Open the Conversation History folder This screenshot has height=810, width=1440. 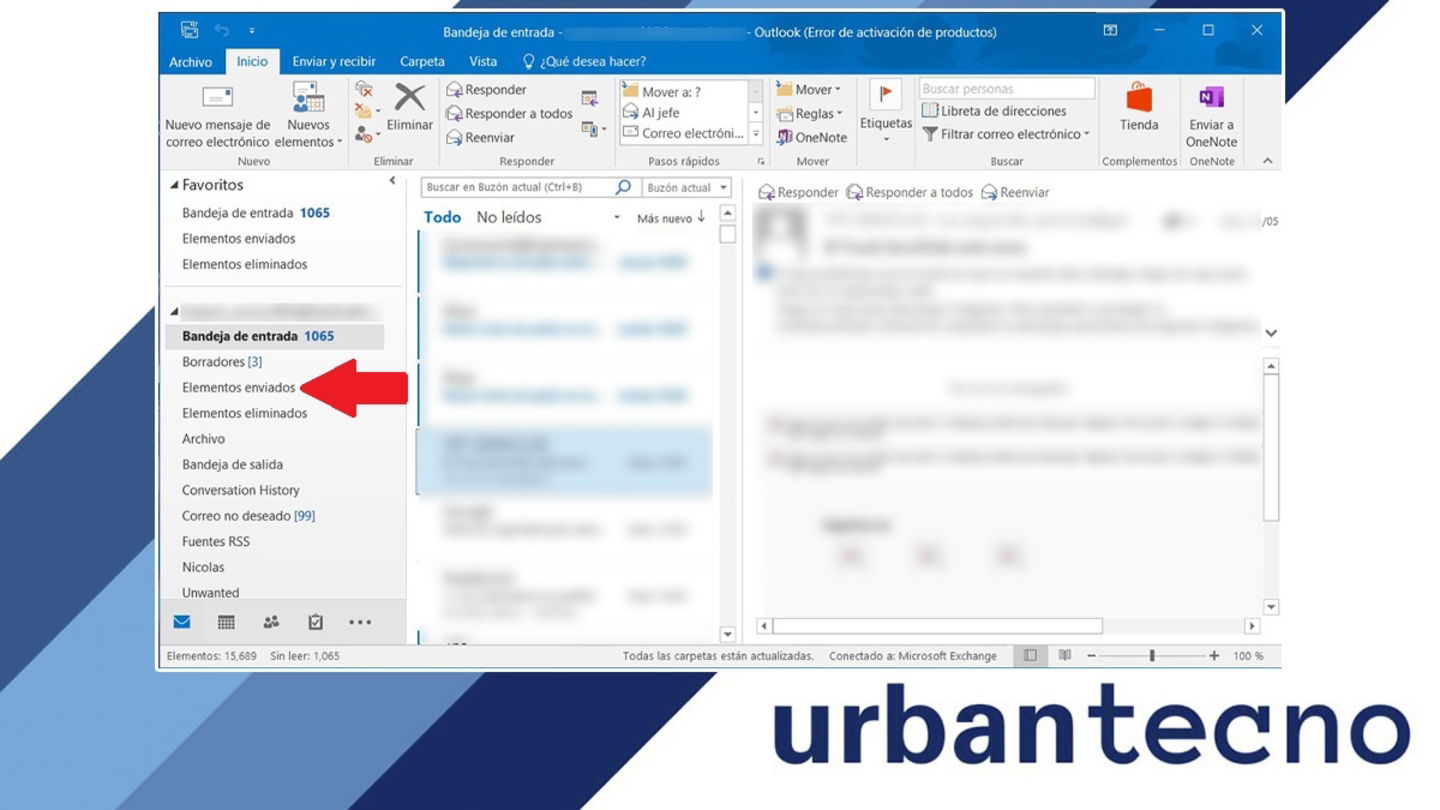click(241, 491)
